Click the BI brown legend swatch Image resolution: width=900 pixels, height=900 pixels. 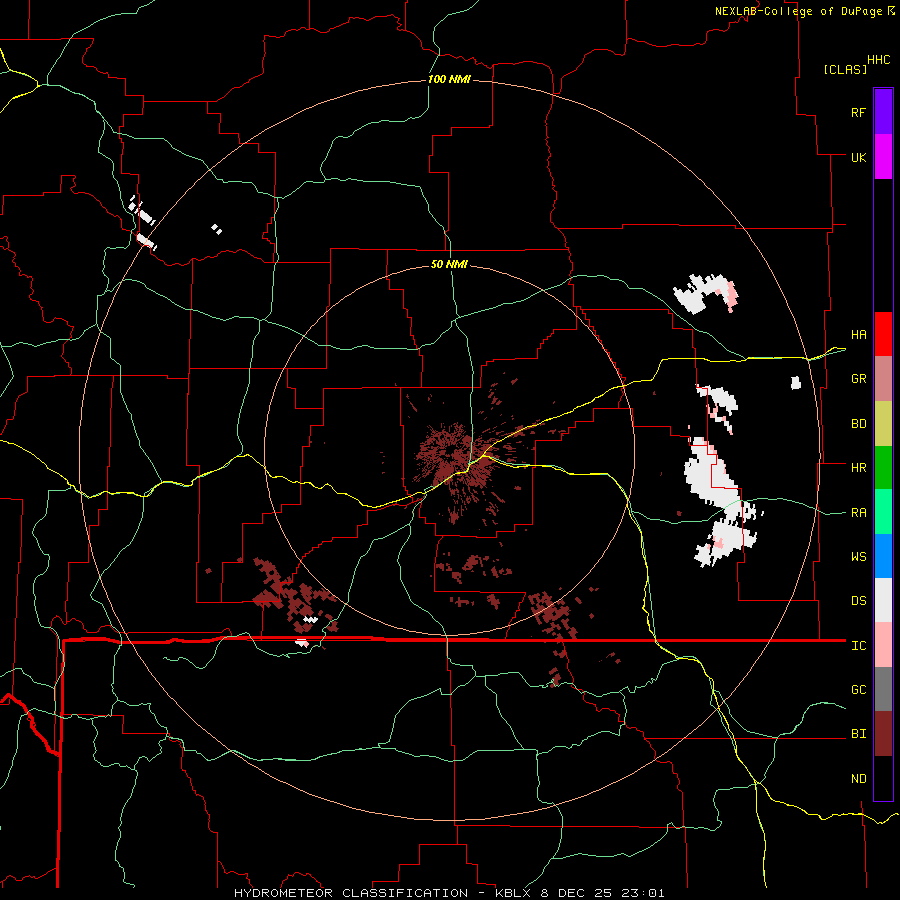point(883,734)
